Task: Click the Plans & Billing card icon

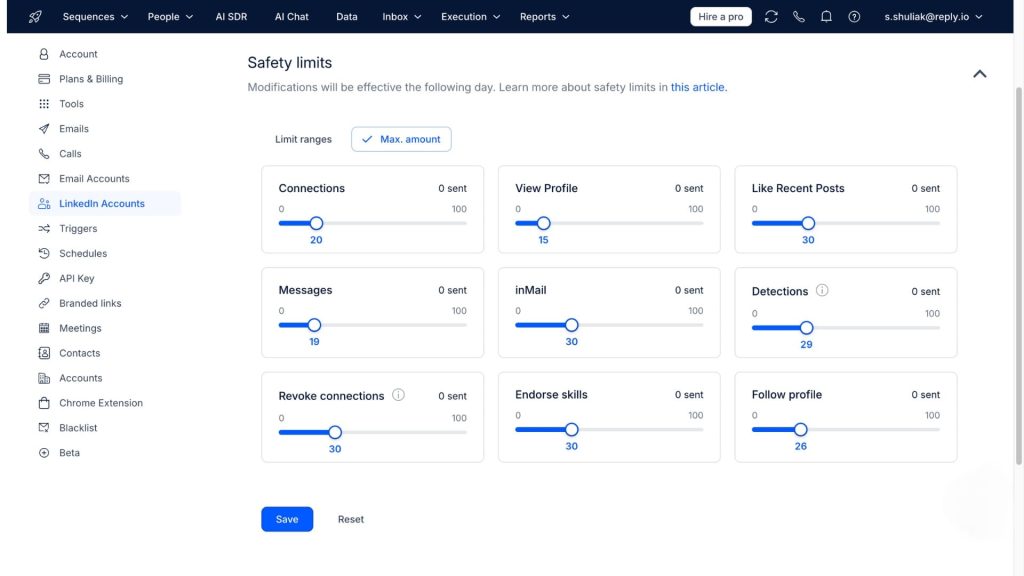Action: (x=44, y=79)
